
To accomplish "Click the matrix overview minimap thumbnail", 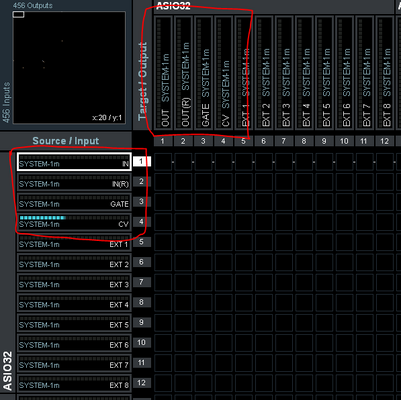I will pyautogui.click(x=69, y=68).
